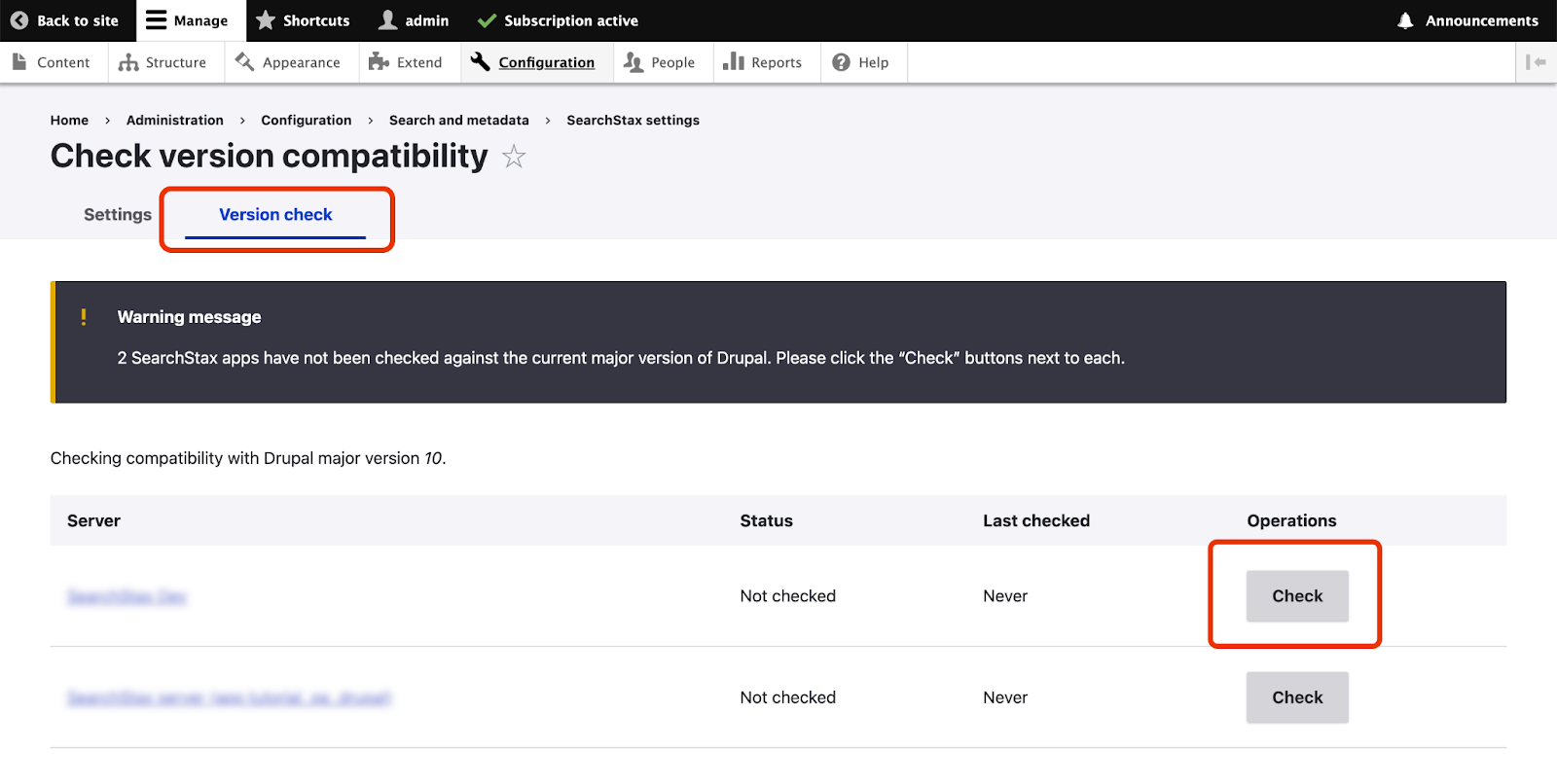This screenshot has width=1557, height=784.
Task: Click the Operations column header
Action: click(1292, 521)
